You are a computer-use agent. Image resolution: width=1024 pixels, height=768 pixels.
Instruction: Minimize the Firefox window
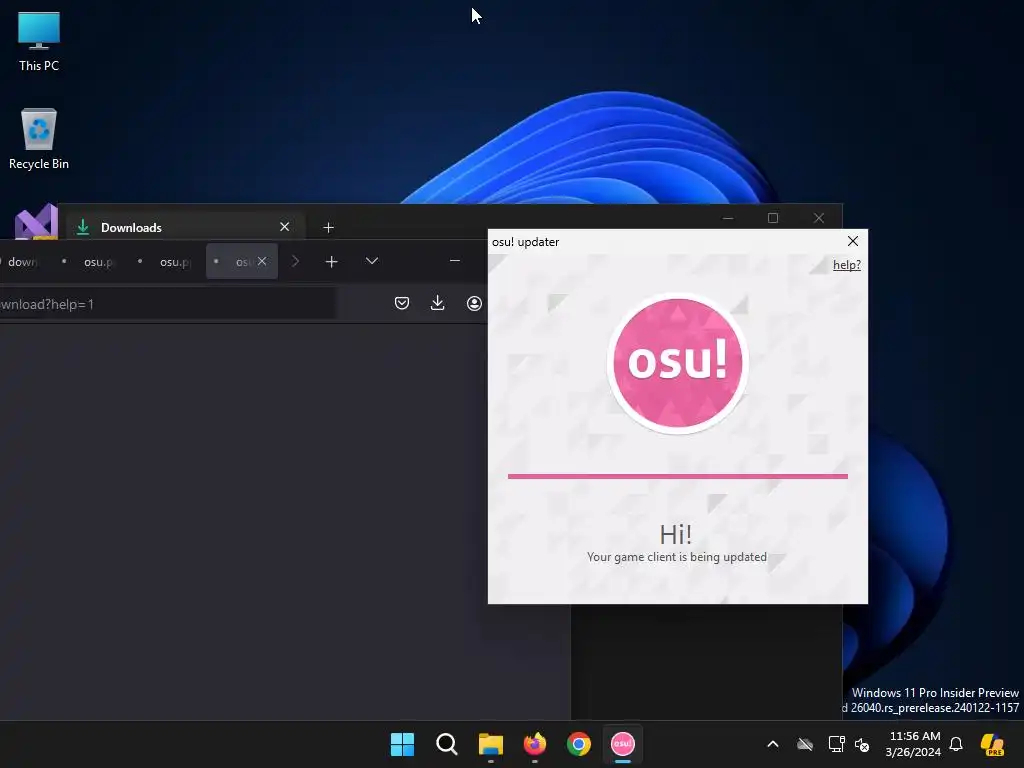[455, 261]
